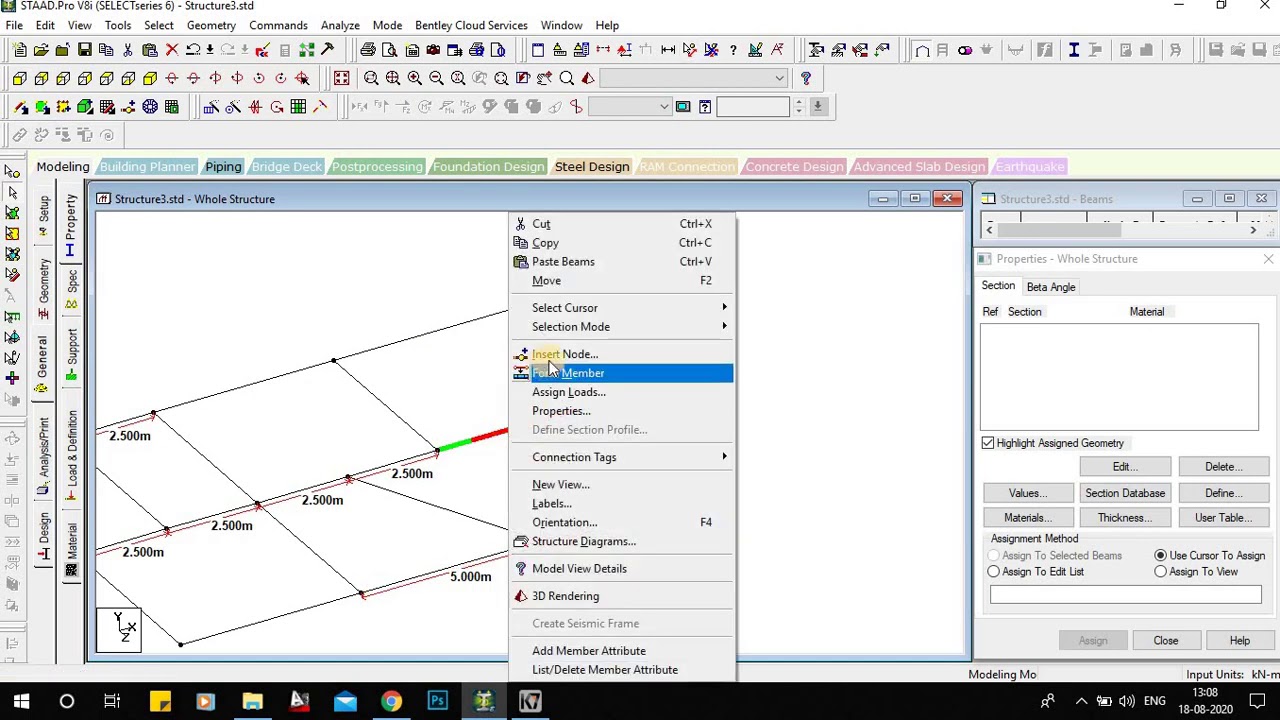Click the Take Picture camera icon
This screenshot has width=1280, height=720.
tap(433, 50)
